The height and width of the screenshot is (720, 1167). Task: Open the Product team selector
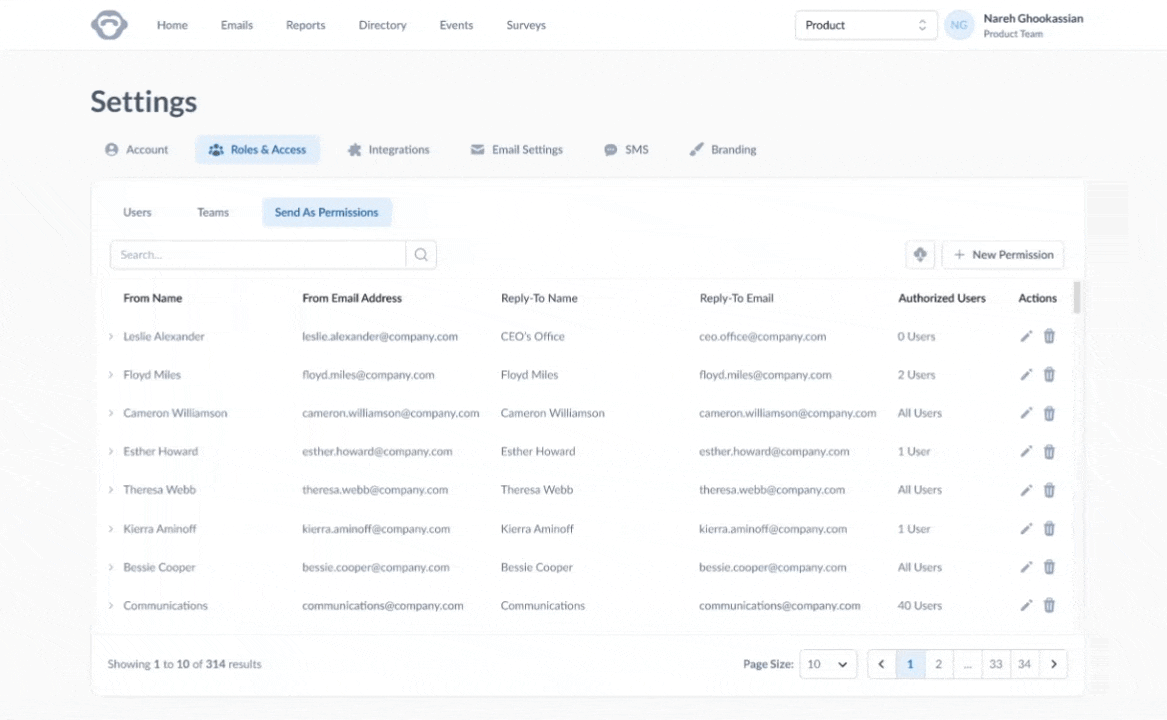point(865,25)
